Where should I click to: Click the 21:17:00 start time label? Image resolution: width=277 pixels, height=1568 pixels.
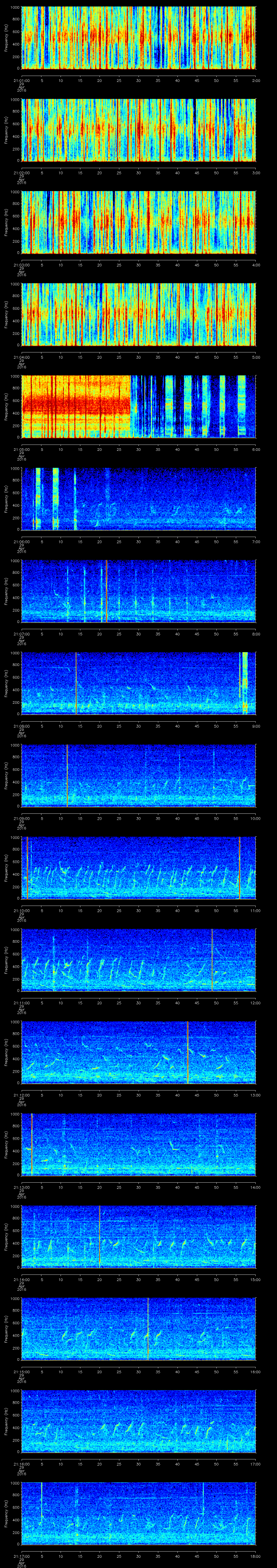point(21,1556)
